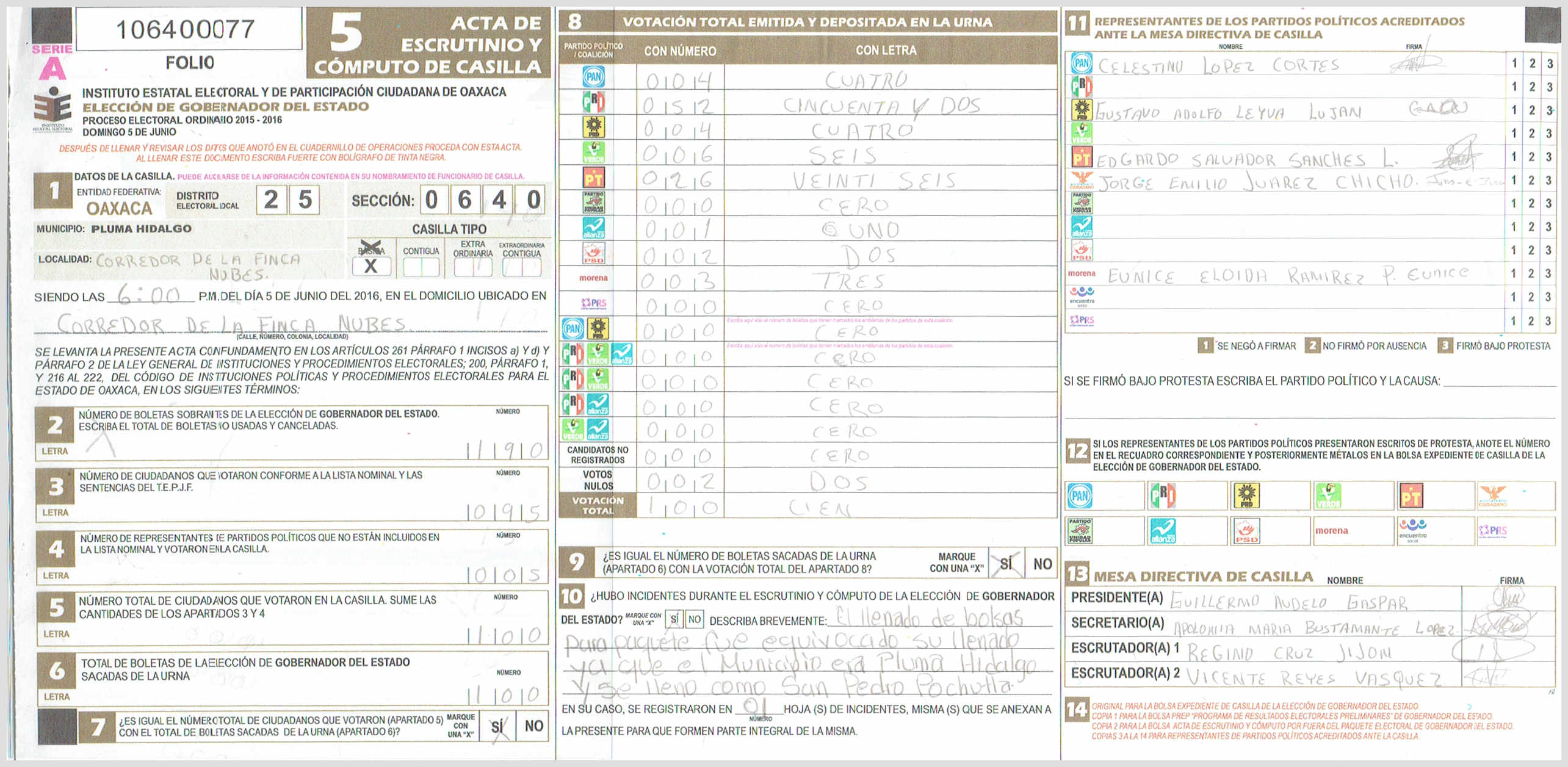This screenshot has height=767, width=1568.
Task: Click the PT logo in the votes table
Action: tap(593, 178)
